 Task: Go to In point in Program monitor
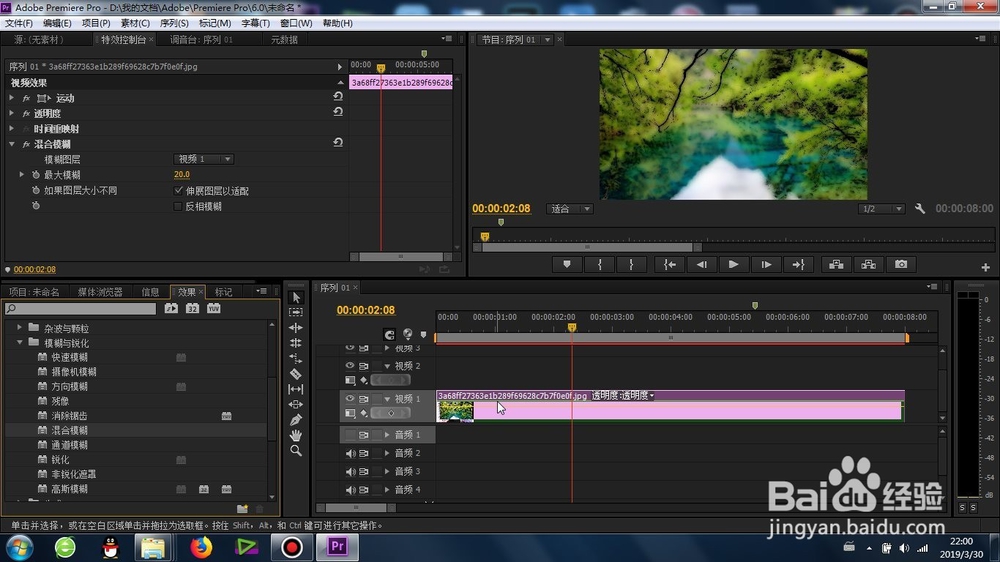pyautogui.click(x=670, y=265)
